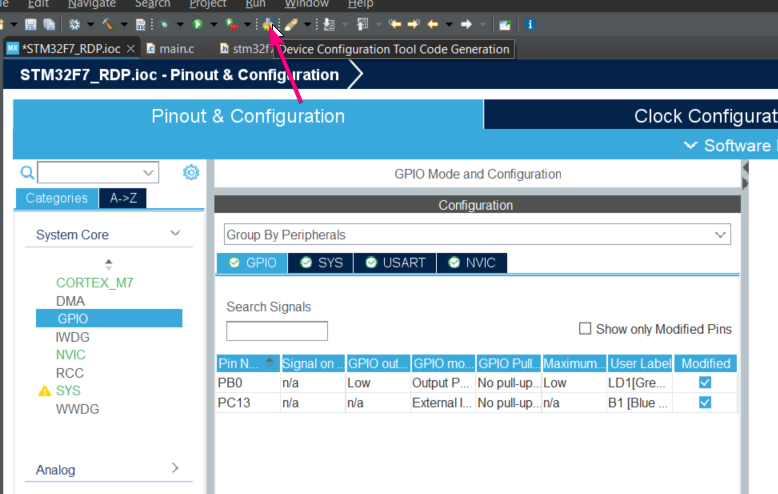Click the Save icon in the toolbar

coord(31,24)
